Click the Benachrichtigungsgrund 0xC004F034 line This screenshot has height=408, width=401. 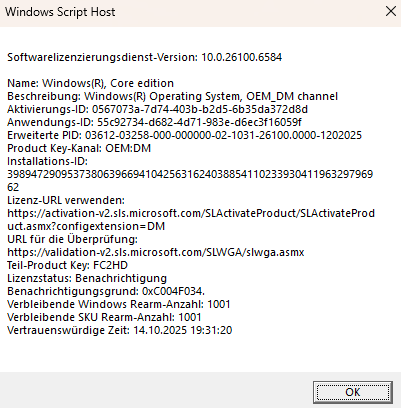106,291
